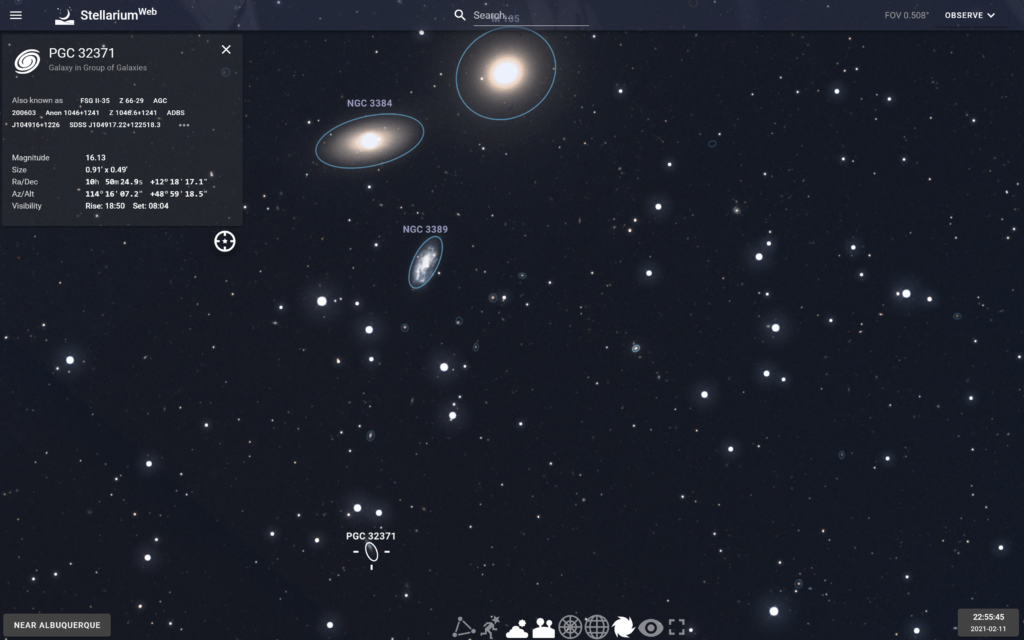Center view on selected object button

pyautogui.click(x=225, y=241)
